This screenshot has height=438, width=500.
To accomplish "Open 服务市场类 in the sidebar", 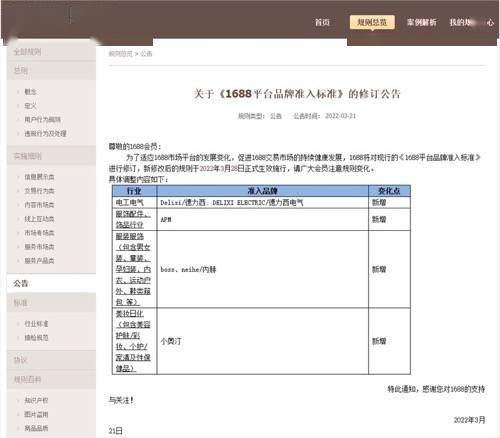I will 39,247.
